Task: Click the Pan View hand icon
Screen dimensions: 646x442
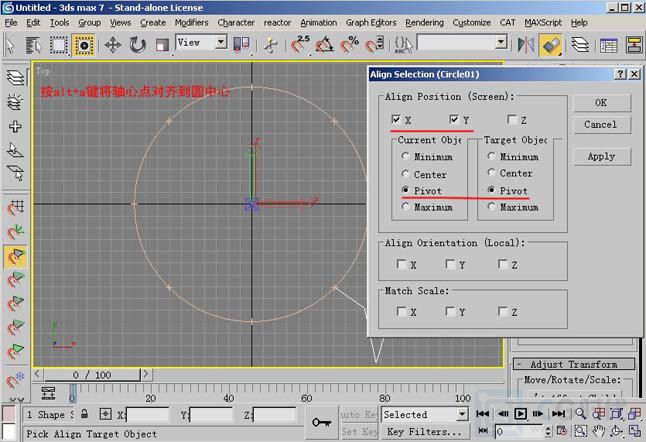Action: pos(598,431)
